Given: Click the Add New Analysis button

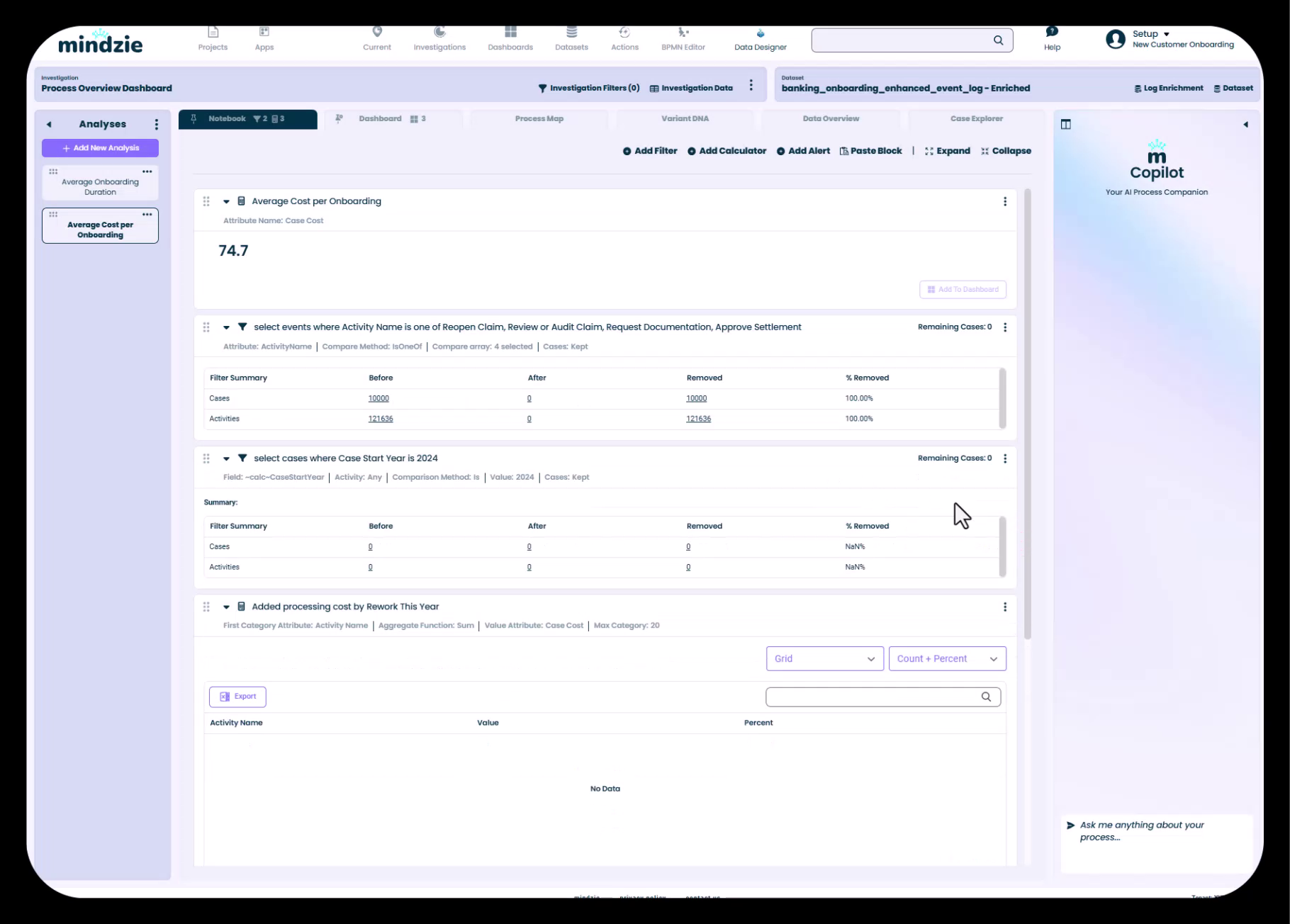Looking at the screenshot, I should point(100,148).
